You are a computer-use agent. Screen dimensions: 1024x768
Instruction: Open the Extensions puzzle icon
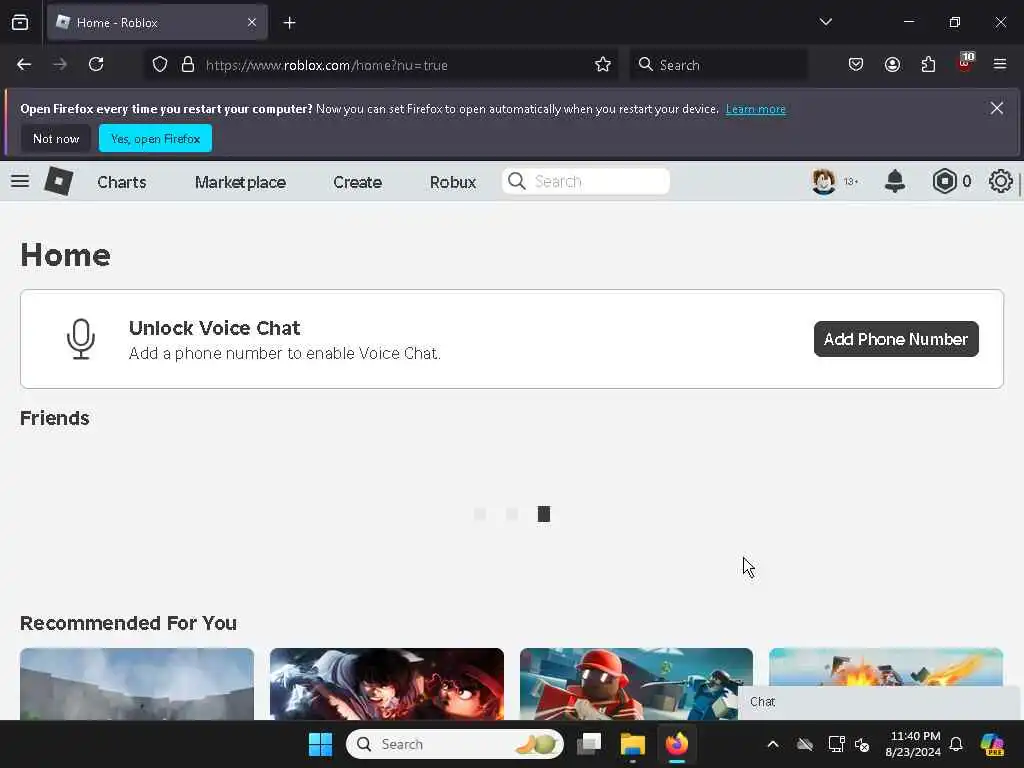[928, 64]
